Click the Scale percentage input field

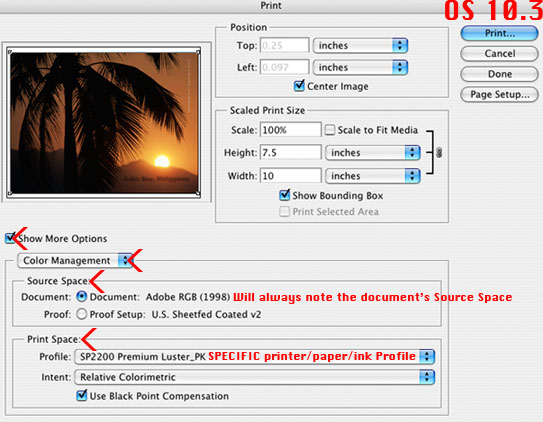click(x=290, y=130)
